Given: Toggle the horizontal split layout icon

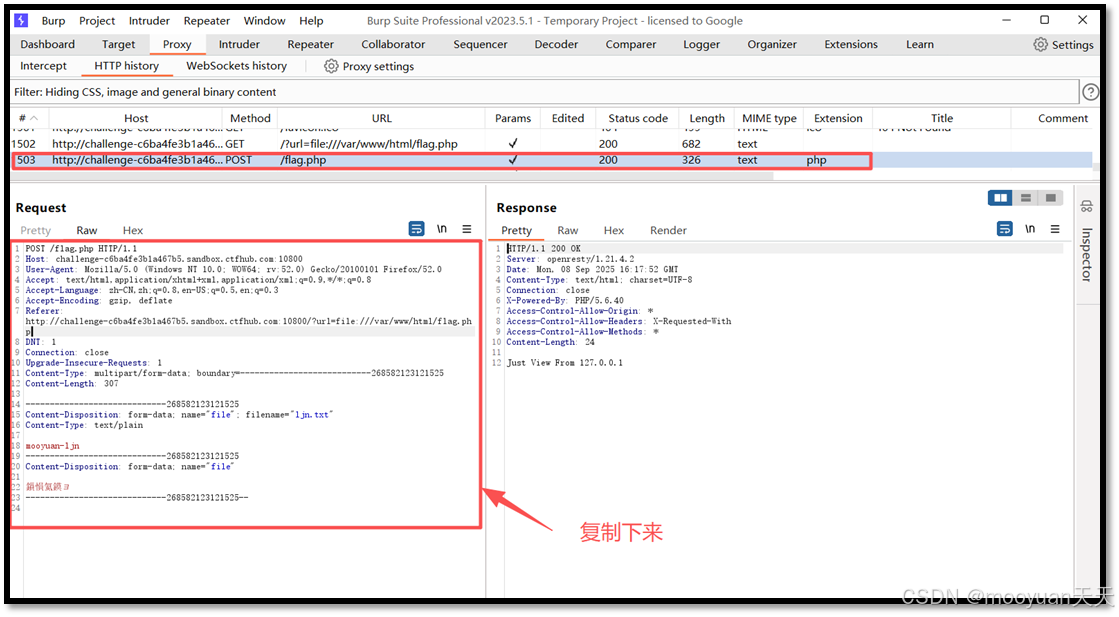Looking at the screenshot, I should (1025, 197).
